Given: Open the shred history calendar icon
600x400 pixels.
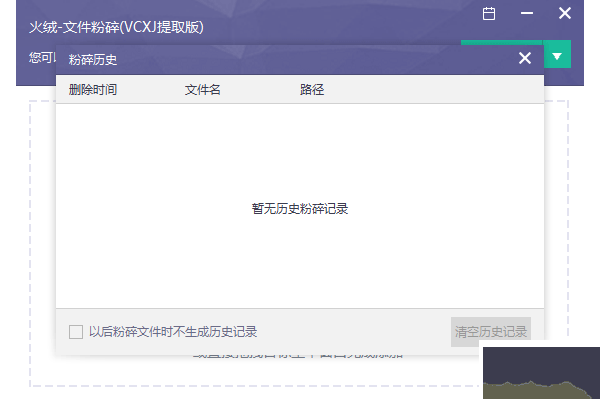Looking at the screenshot, I should pos(489,14).
